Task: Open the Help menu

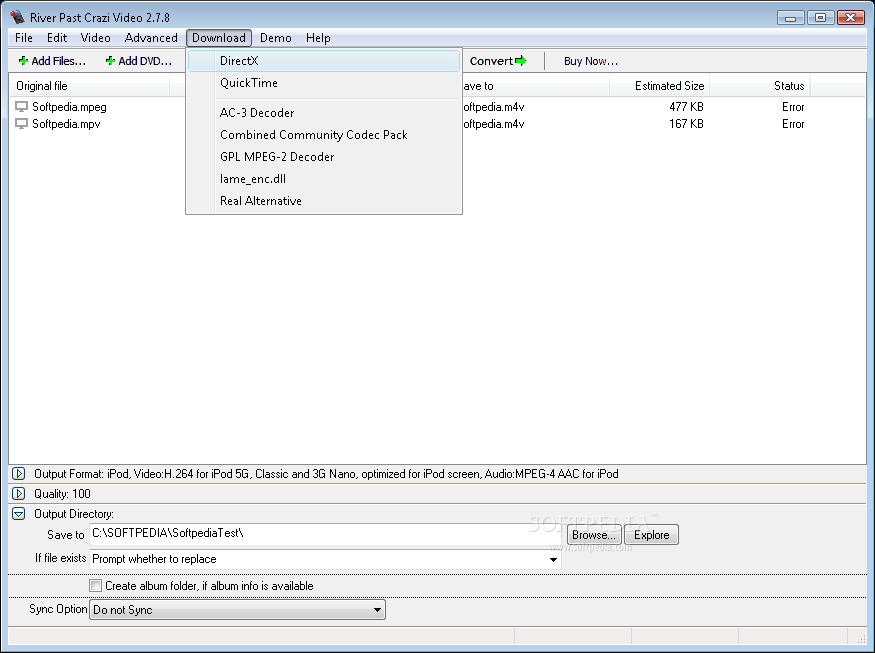Action: [x=318, y=38]
